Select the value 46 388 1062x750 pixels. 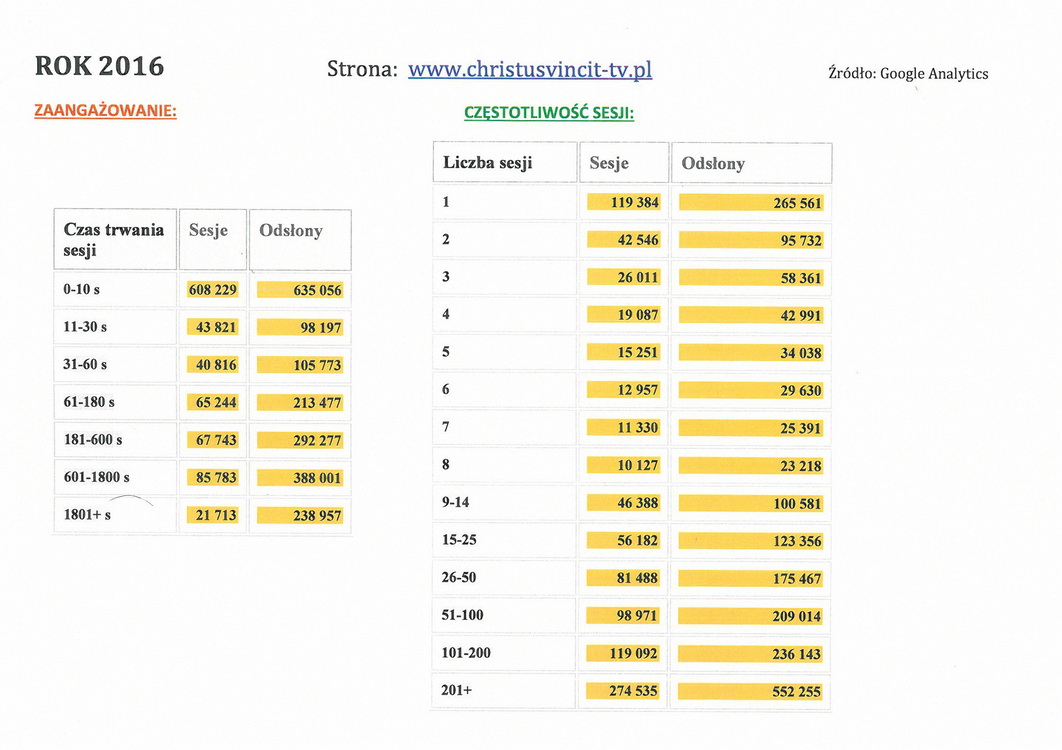click(638, 503)
